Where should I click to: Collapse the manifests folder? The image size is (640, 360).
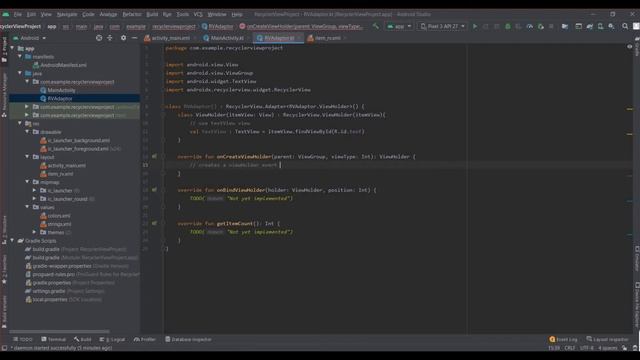pos(20,57)
